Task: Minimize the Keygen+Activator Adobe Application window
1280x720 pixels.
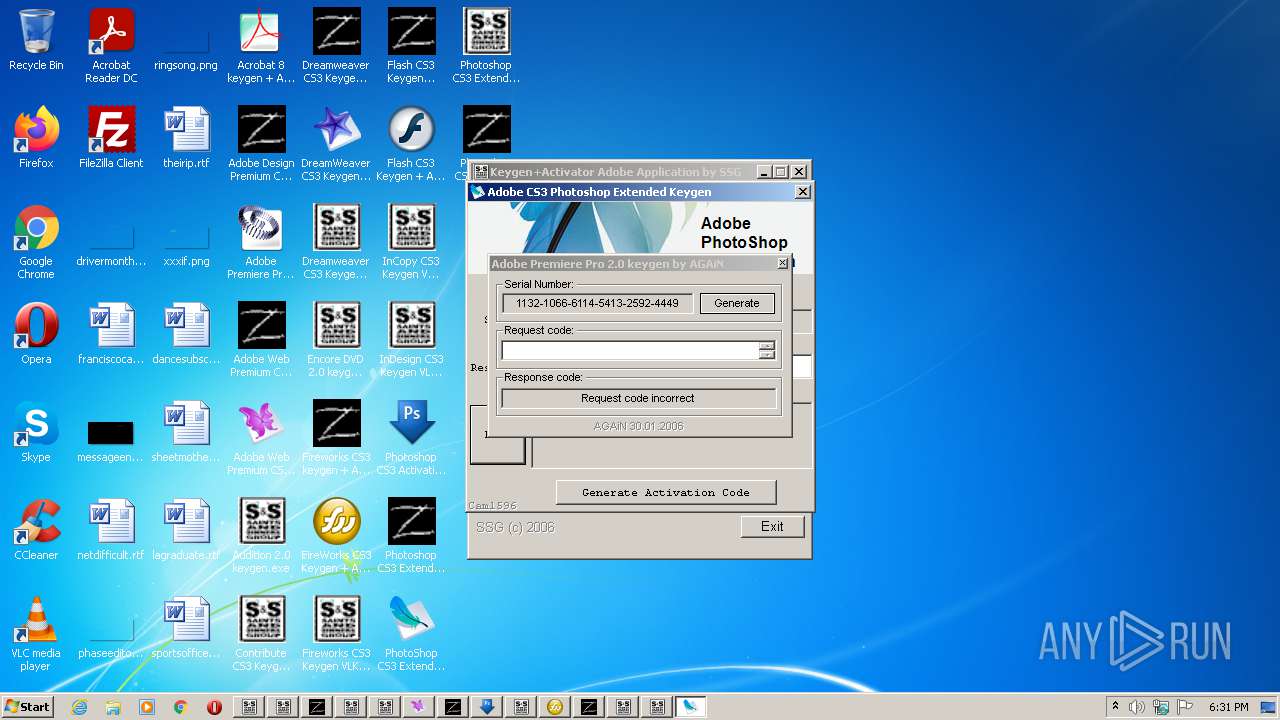Action: pos(764,172)
